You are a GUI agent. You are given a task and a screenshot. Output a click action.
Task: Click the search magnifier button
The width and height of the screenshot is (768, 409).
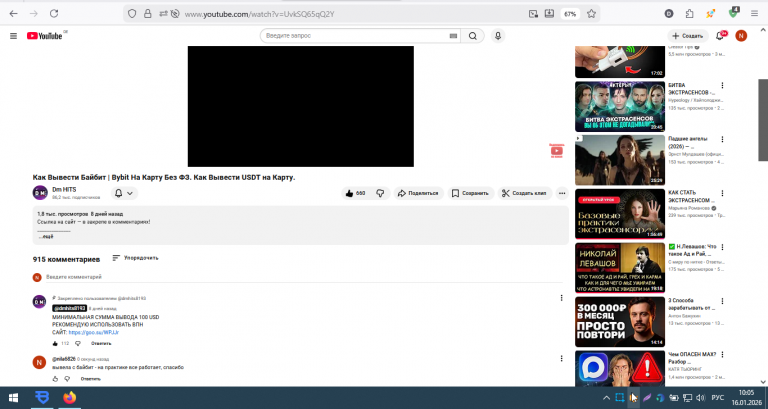pos(473,36)
